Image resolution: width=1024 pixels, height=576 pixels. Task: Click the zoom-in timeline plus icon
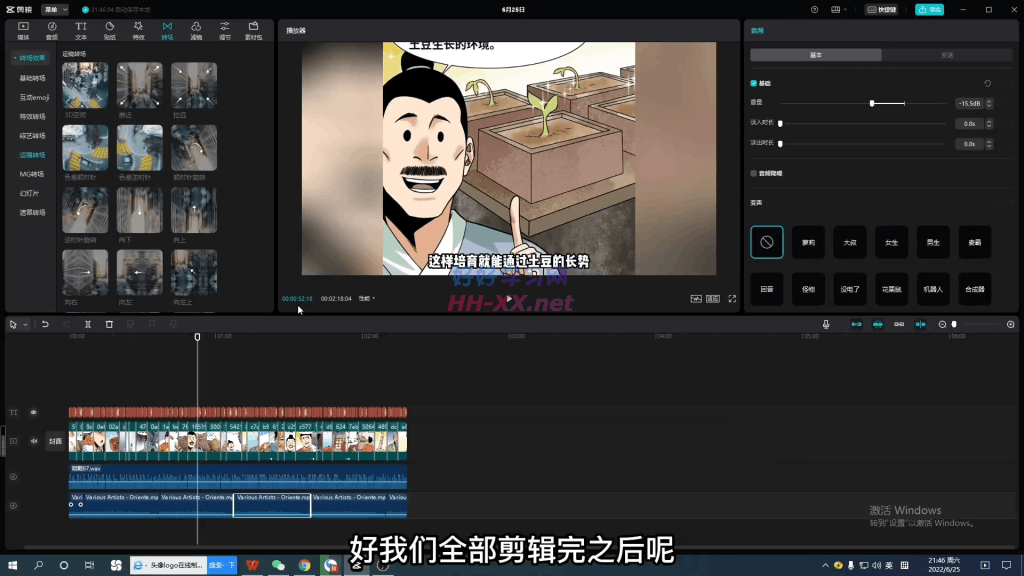coord(1010,324)
